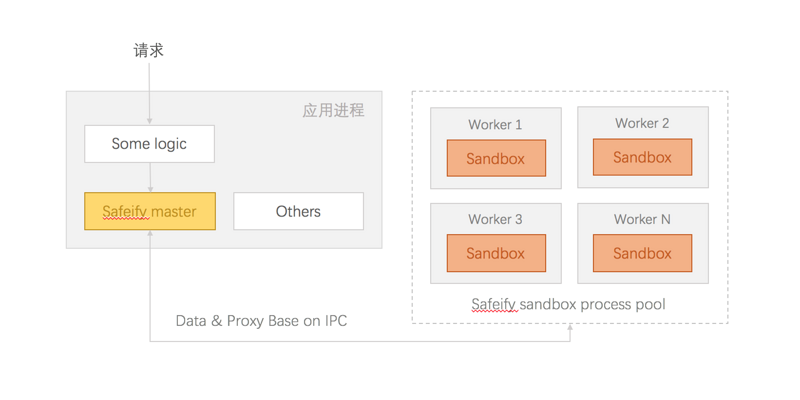Click the Some logic box
This screenshot has height=400, width=800.
click(149, 144)
